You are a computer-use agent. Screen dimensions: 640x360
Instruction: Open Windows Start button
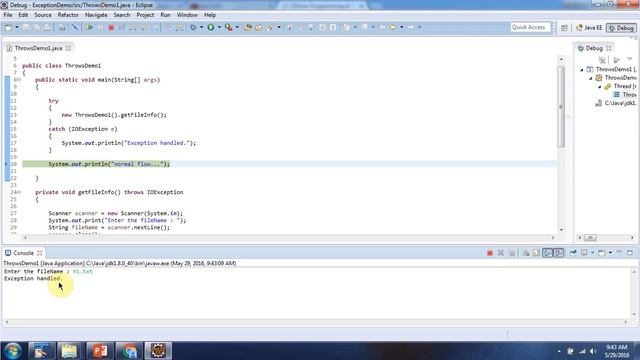tap(13, 351)
